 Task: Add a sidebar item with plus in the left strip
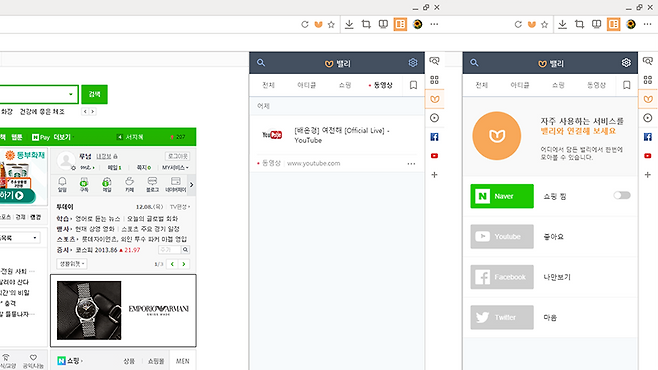[x=435, y=175]
